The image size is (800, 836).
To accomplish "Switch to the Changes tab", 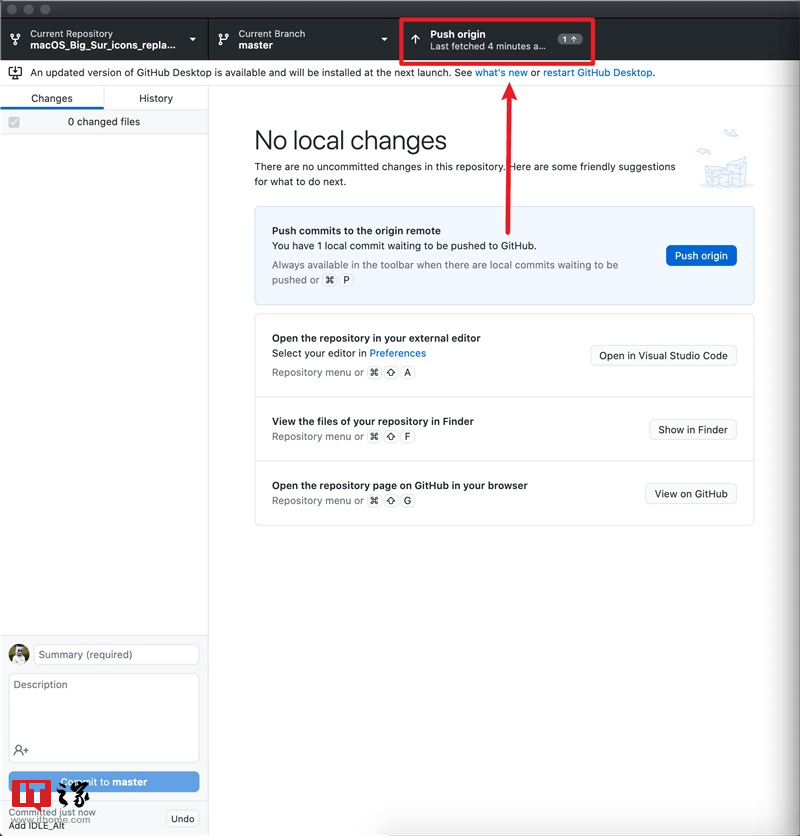I will pyautogui.click(x=52, y=98).
